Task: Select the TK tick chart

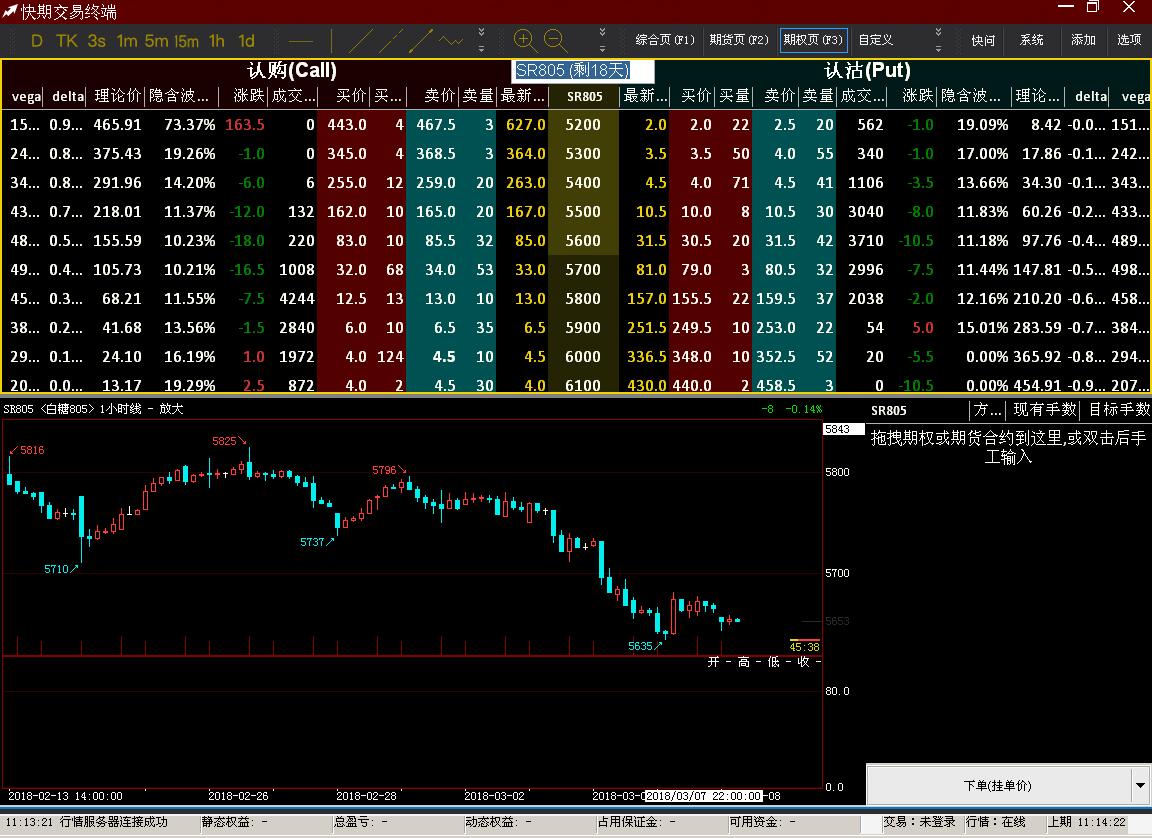Action: (x=67, y=41)
